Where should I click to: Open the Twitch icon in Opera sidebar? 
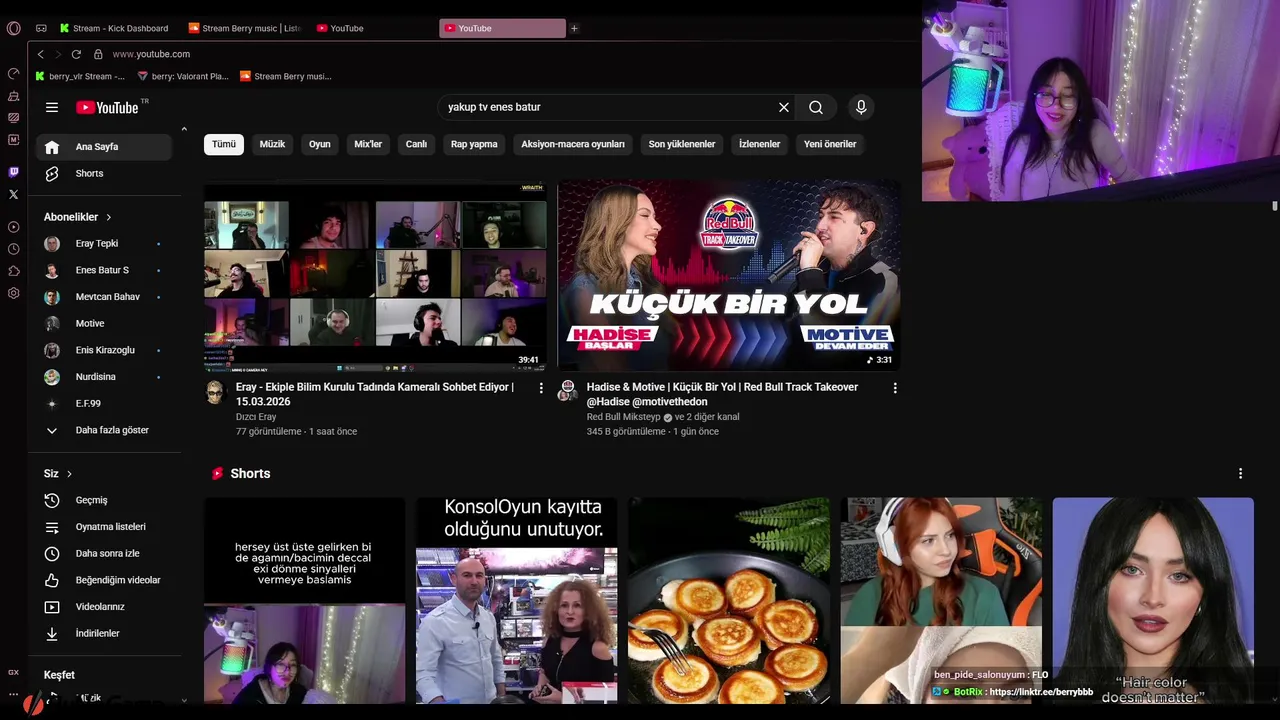click(13, 172)
